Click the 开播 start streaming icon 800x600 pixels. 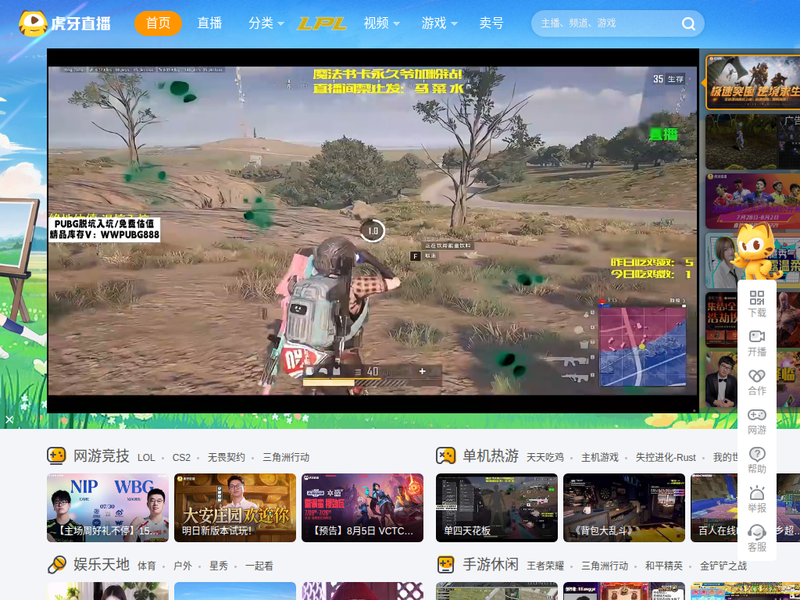(757, 343)
